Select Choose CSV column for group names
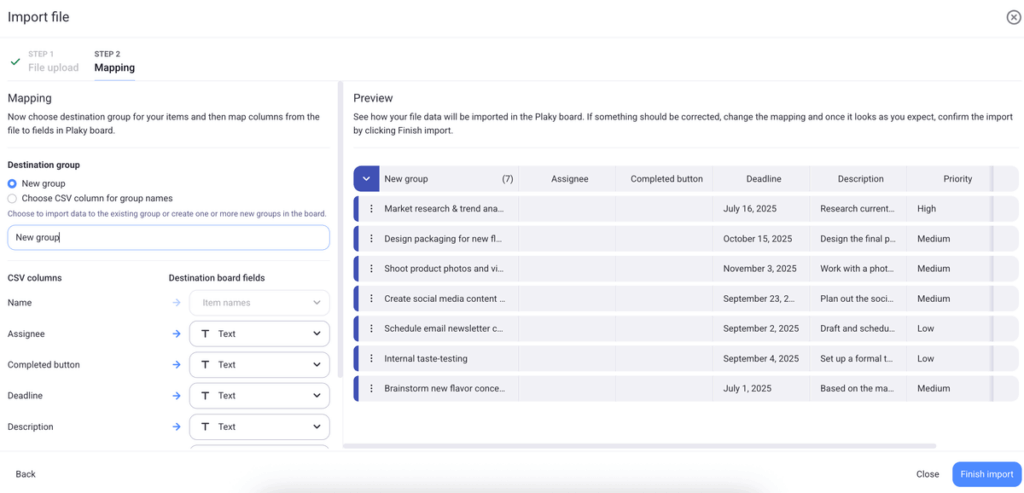This screenshot has width=1024, height=493. coord(12,198)
